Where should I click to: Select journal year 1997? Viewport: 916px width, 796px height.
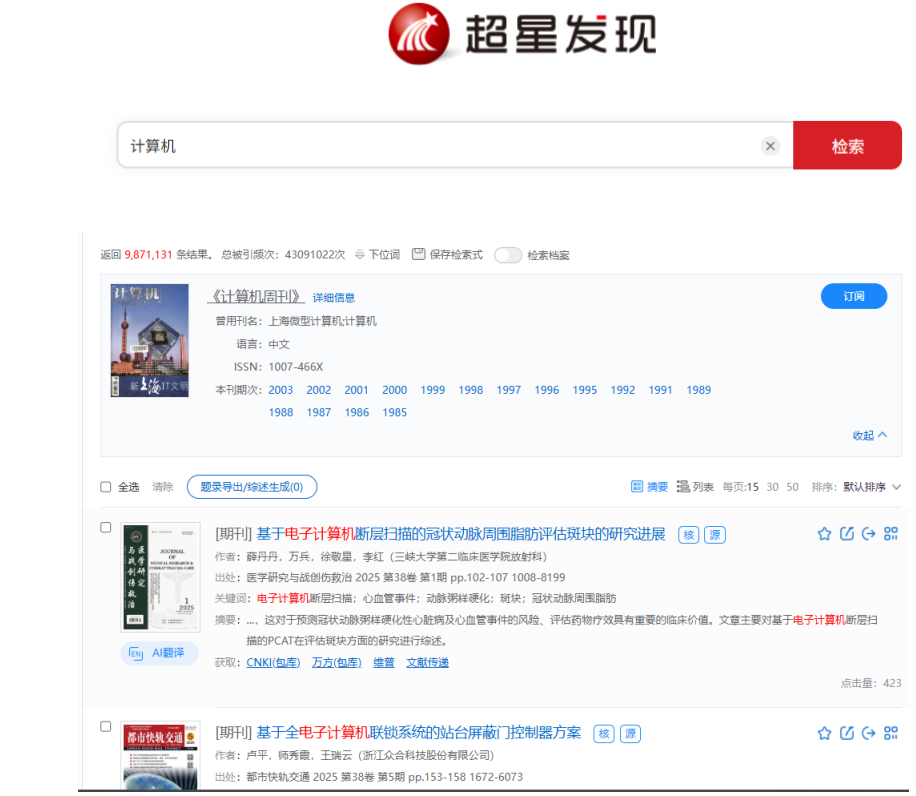pos(508,390)
